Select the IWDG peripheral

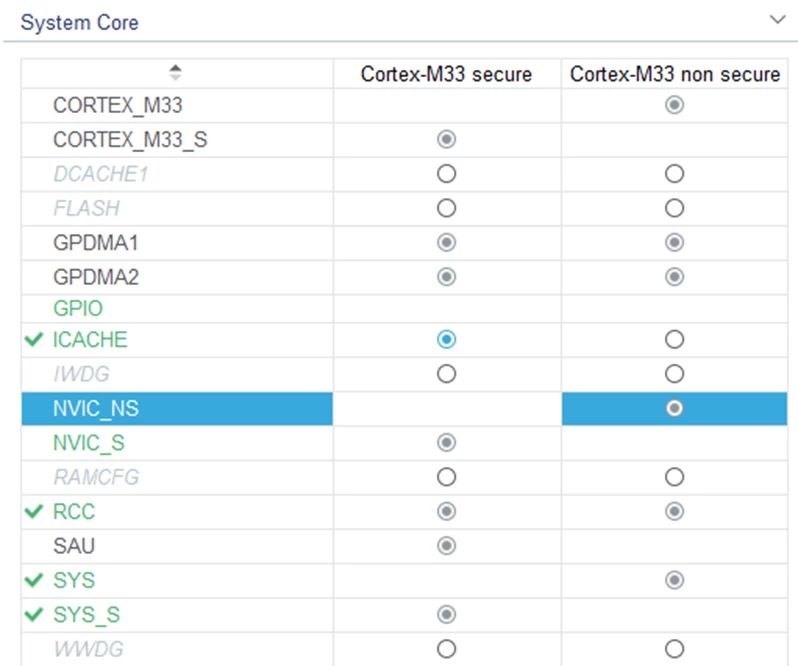coord(81,374)
